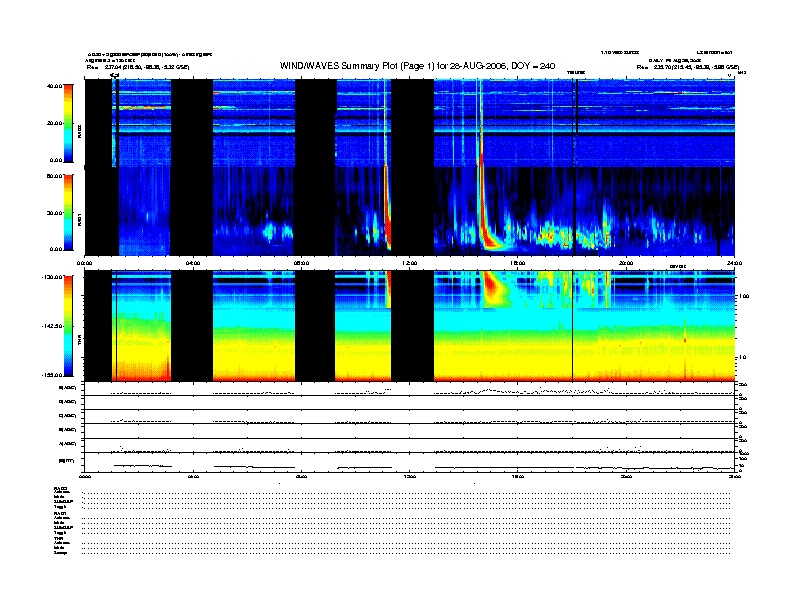This screenshot has width=792, height=612.
Task: Click the -155.00 label on TNR scale
Action: coord(52,375)
